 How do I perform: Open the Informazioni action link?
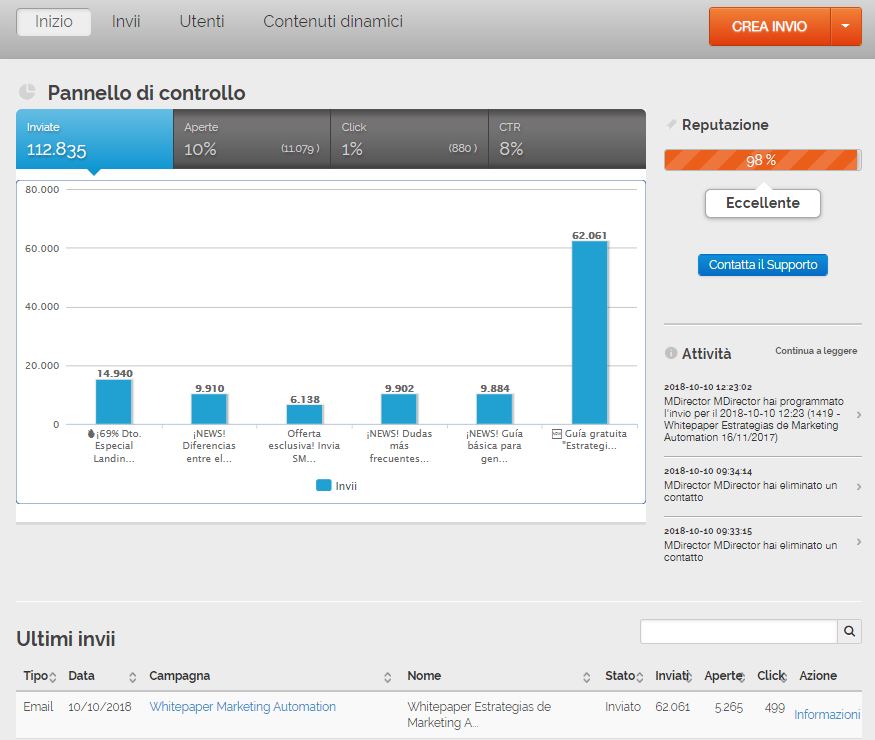pyautogui.click(x=827, y=714)
